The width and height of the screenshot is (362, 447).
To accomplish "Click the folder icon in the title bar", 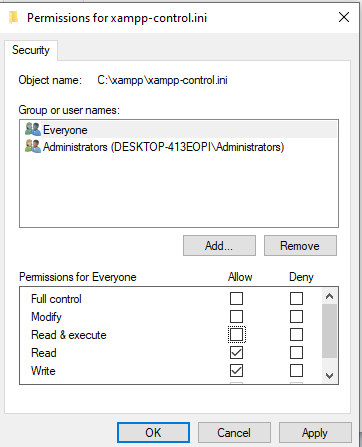I will click(13, 17).
